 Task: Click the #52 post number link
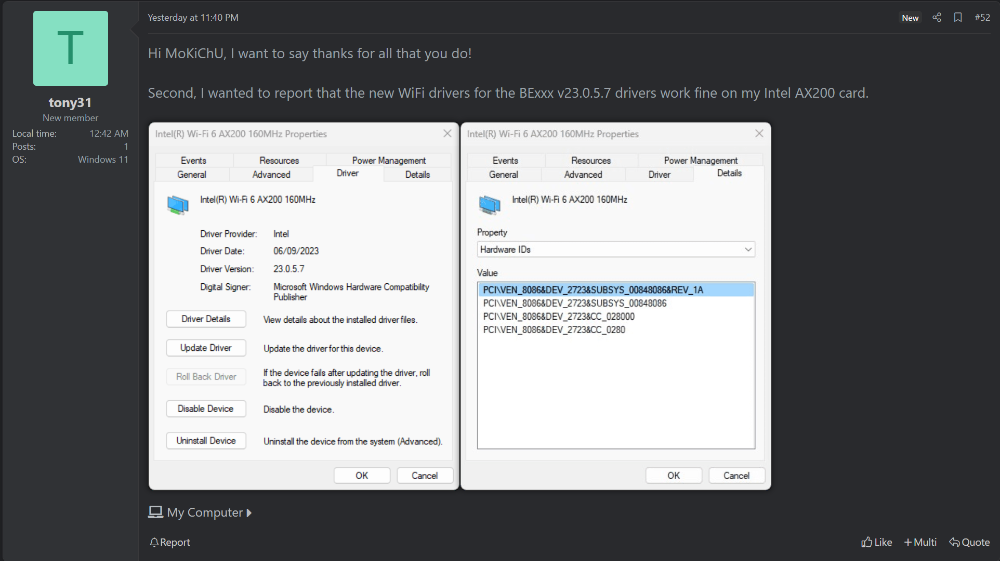(982, 18)
